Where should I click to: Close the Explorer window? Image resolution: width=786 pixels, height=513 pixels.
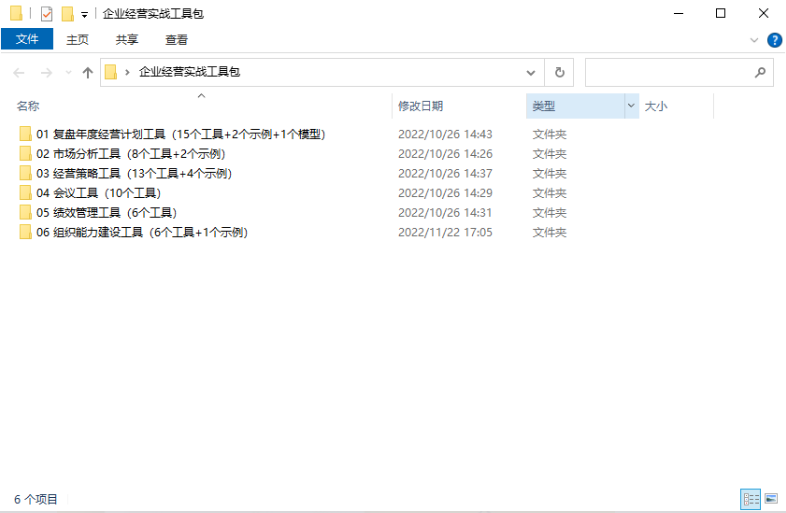[763, 14]
